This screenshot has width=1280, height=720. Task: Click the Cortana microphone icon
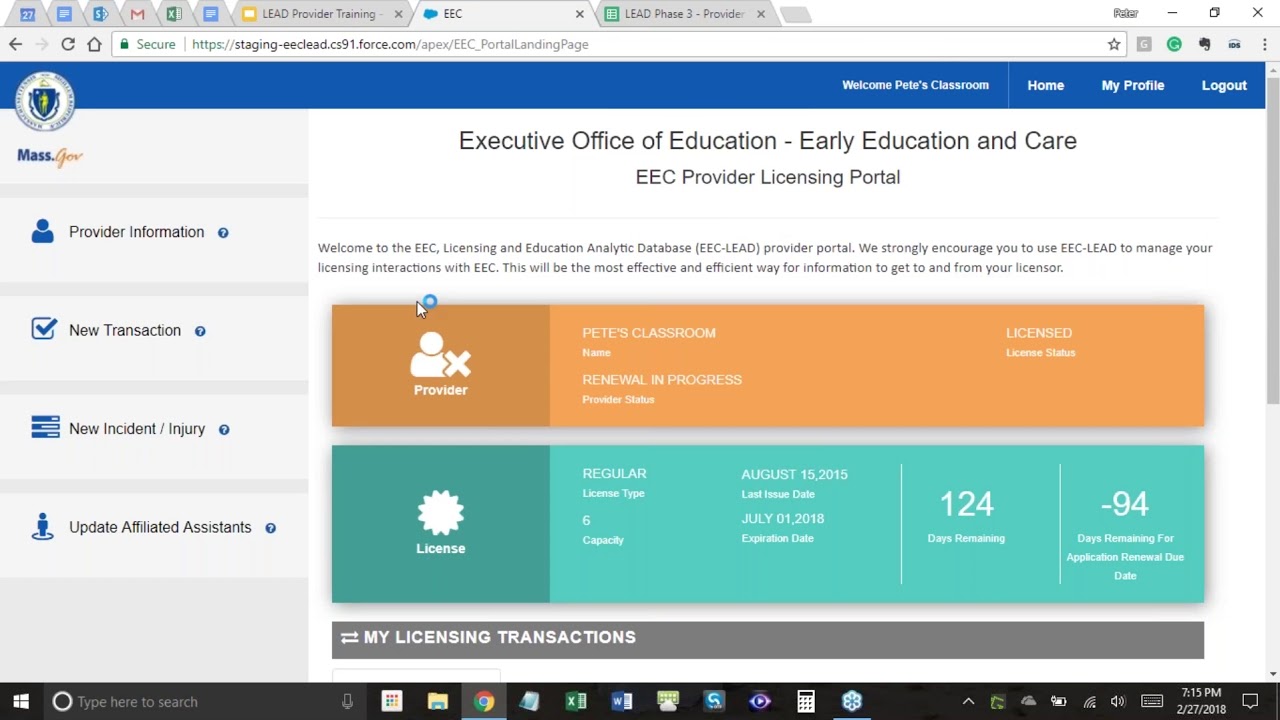(x=347, y=702)
